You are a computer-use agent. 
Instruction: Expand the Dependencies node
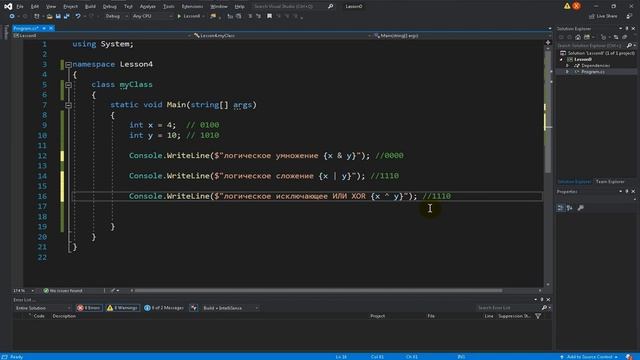pos(567,66)
